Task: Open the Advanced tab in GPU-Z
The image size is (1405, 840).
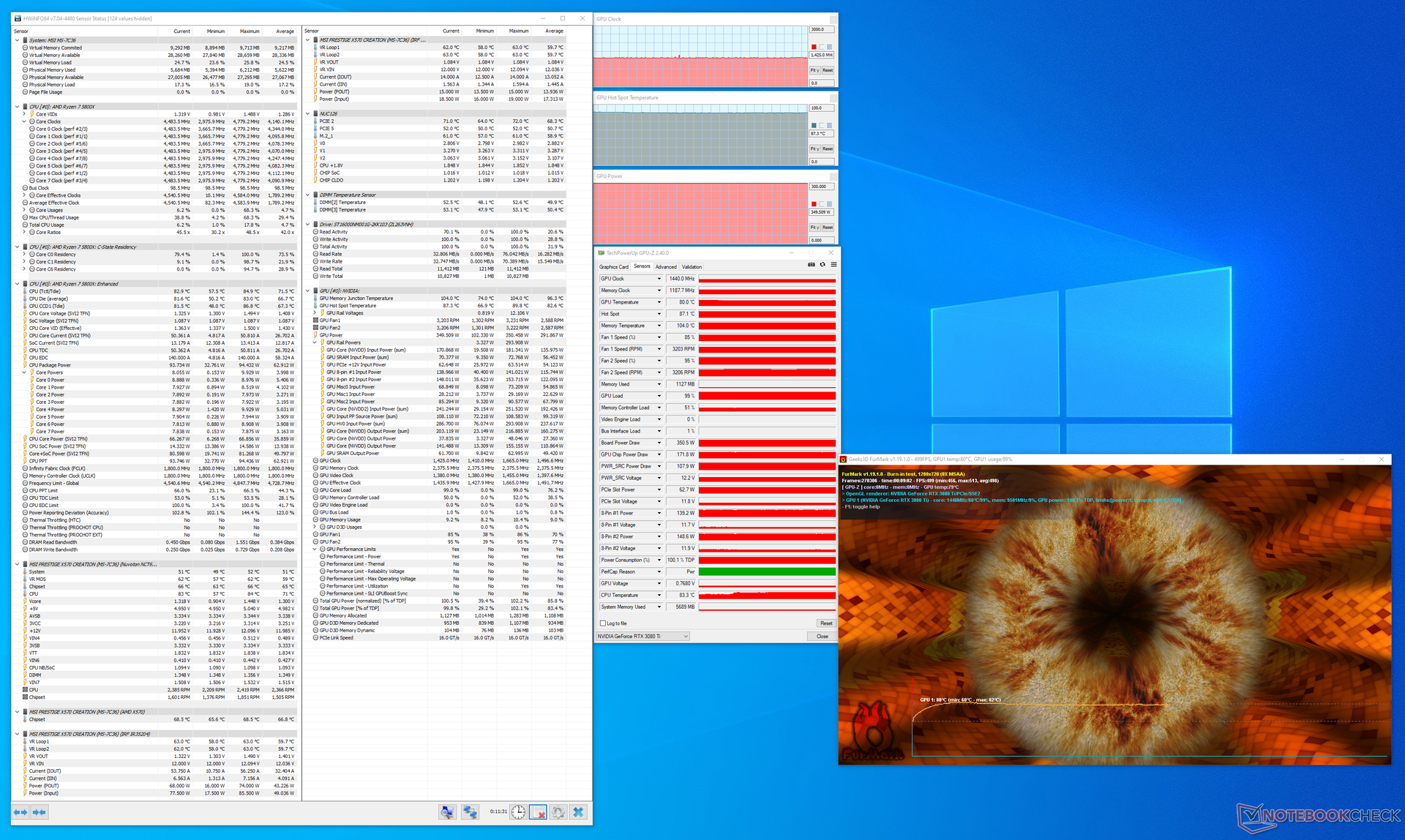Action: click(666, 267)
